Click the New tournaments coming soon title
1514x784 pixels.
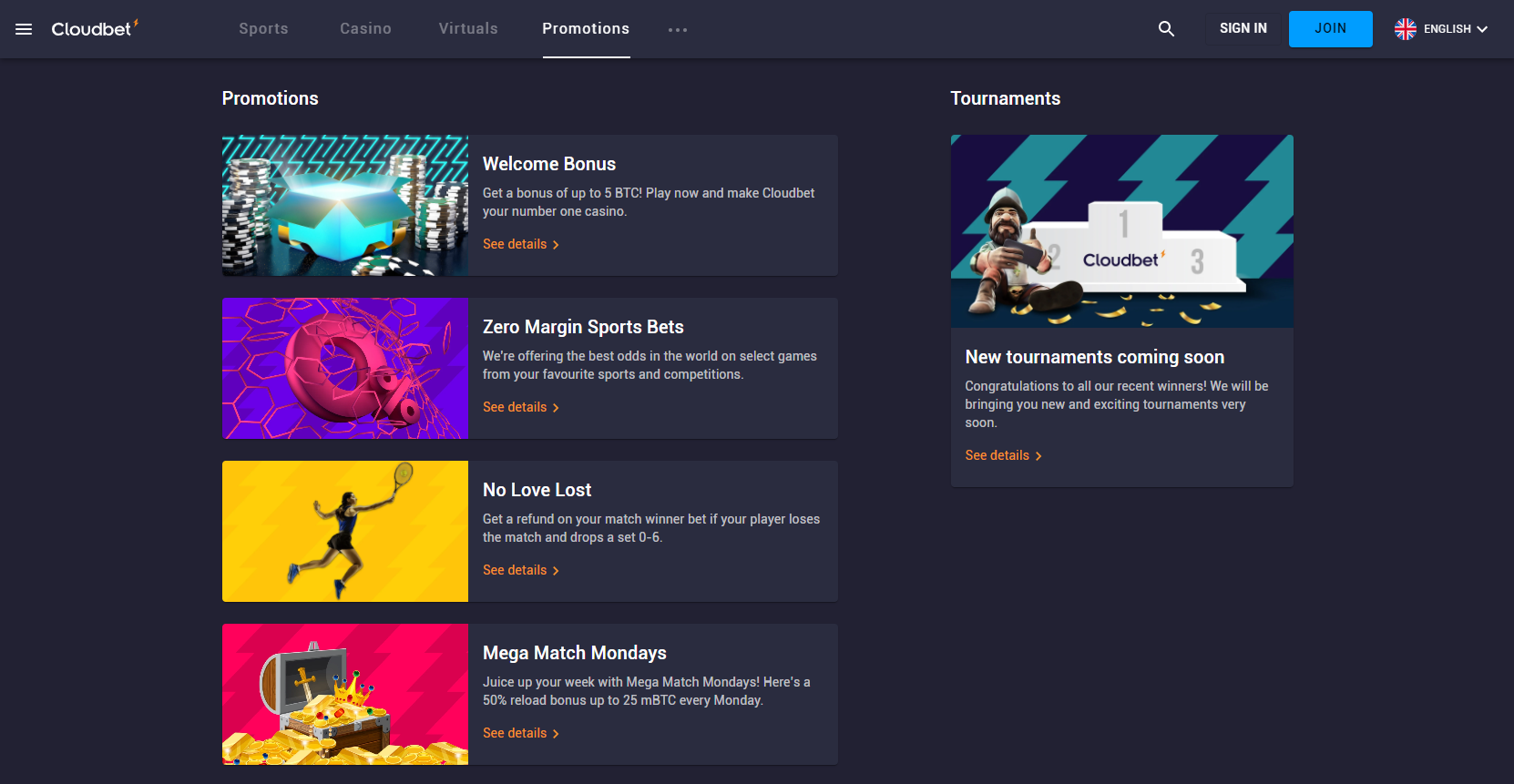pyautogui.click(x=1094, y=357)
